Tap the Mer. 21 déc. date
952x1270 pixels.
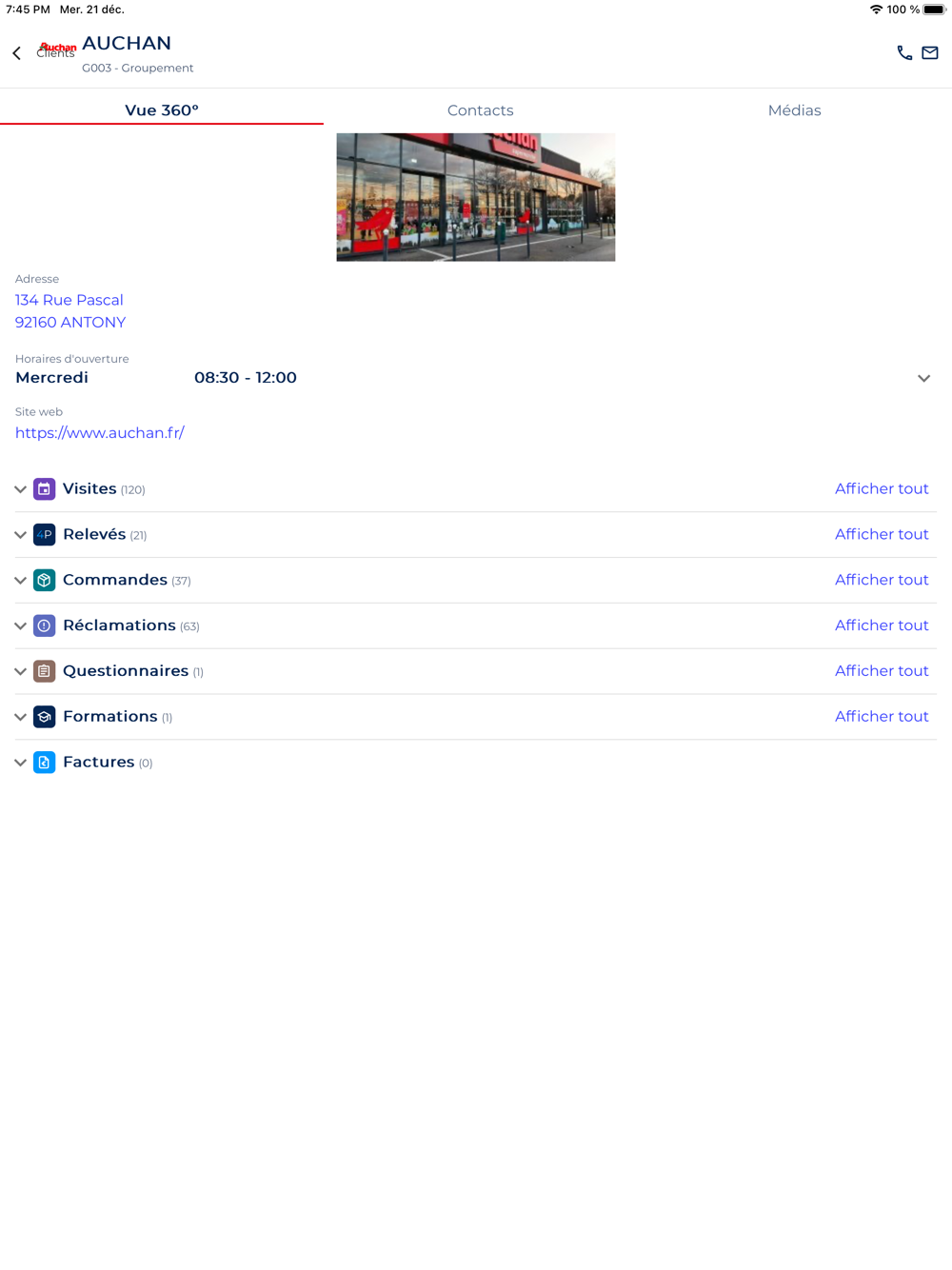click(92, 10)
